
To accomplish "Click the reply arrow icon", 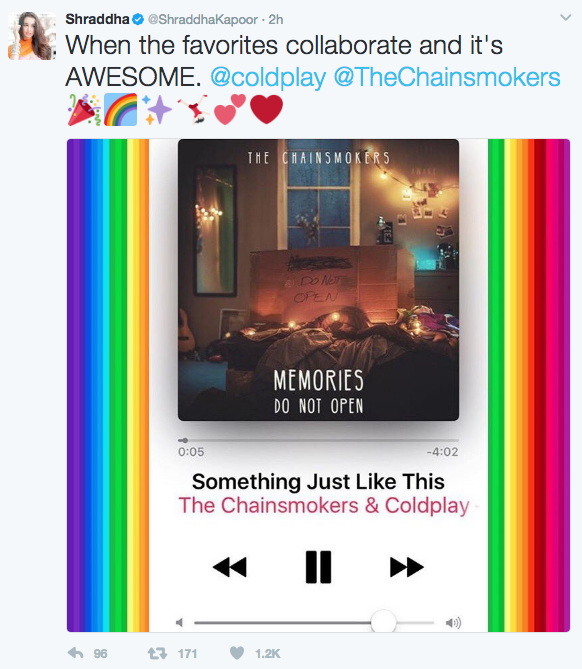I will 76,653.
